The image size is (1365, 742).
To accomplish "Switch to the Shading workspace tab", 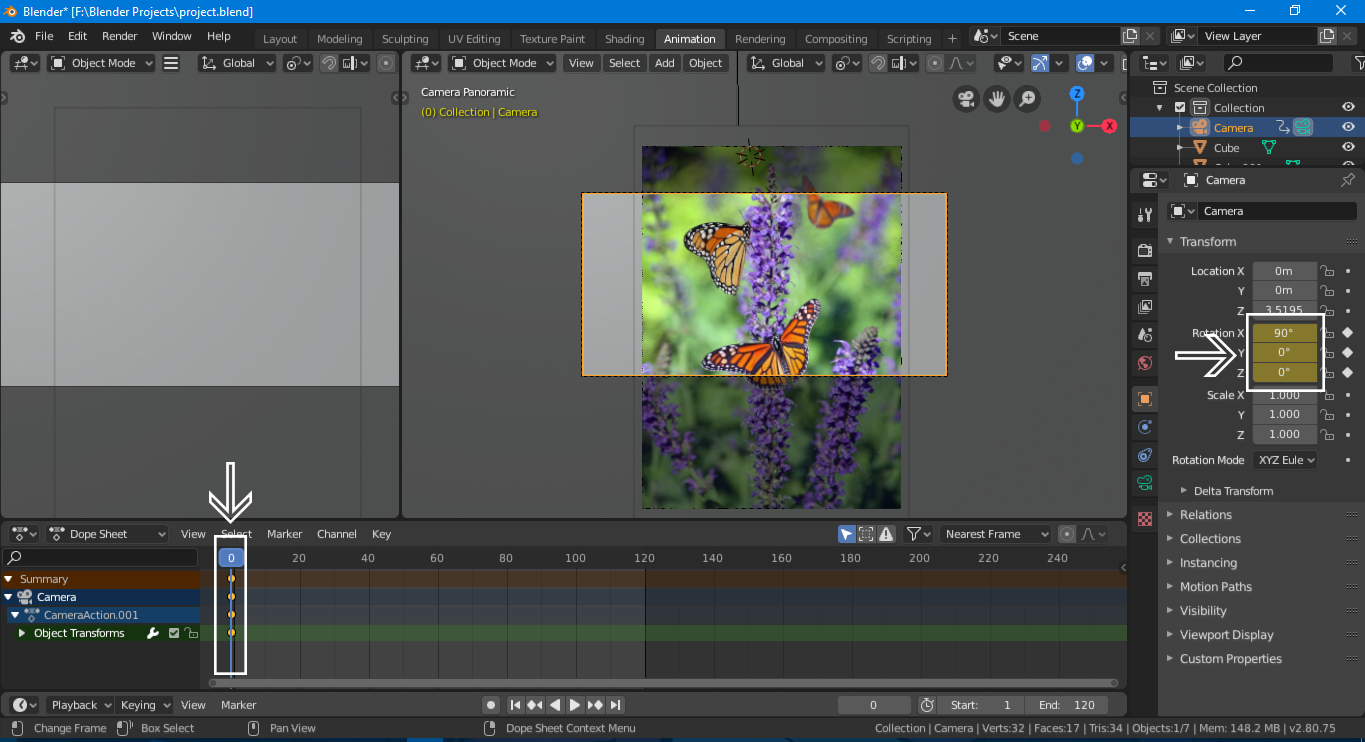I will (x=624, y=39).
